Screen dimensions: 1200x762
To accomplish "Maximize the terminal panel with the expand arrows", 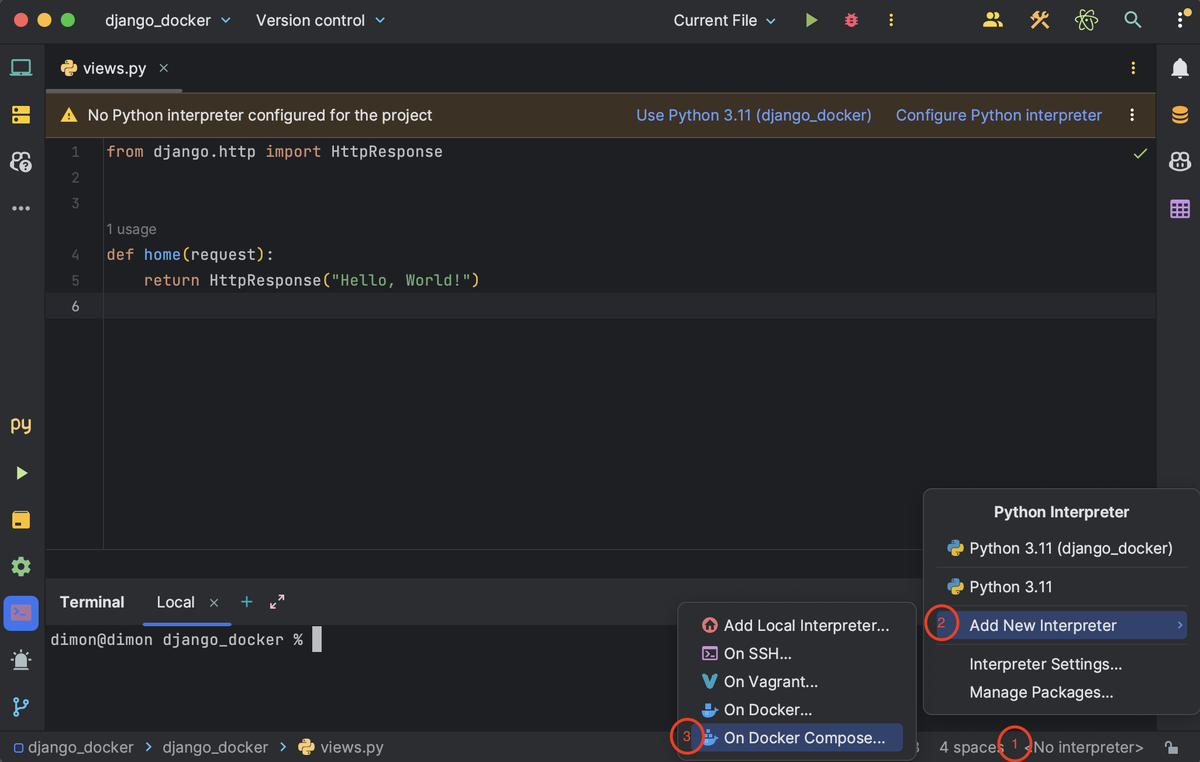I will click(x=277, y=602).
